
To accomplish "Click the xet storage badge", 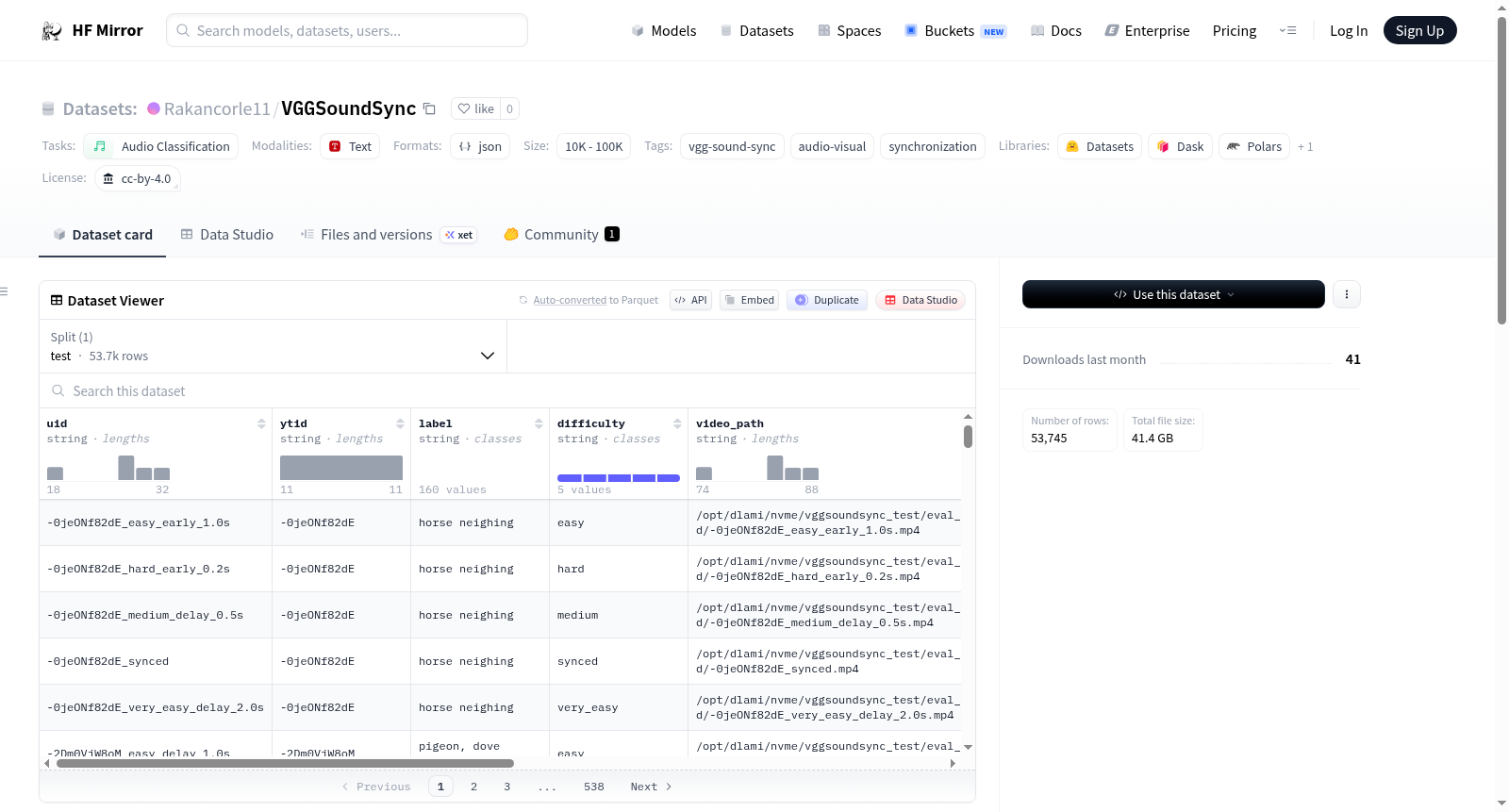I will 459,235.
